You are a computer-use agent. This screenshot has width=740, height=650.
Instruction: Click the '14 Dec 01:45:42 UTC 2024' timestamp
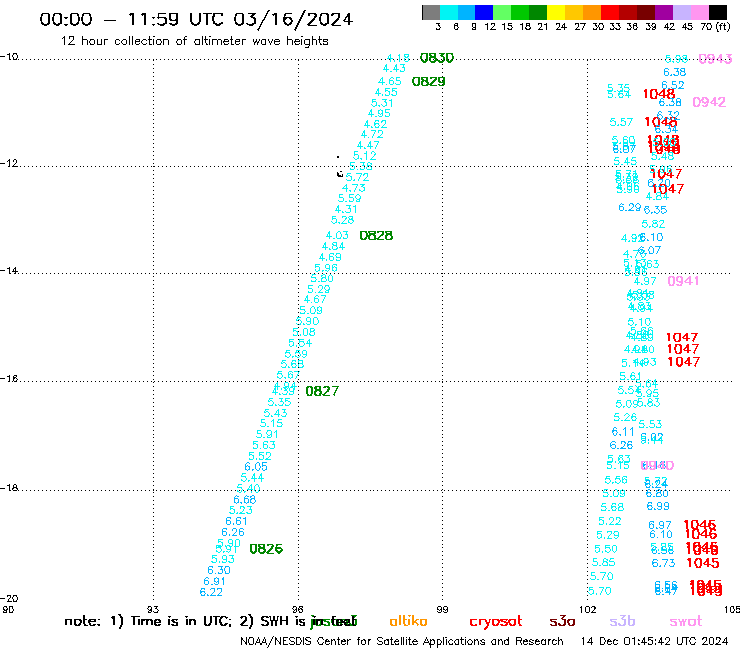(x=654, y=641)
